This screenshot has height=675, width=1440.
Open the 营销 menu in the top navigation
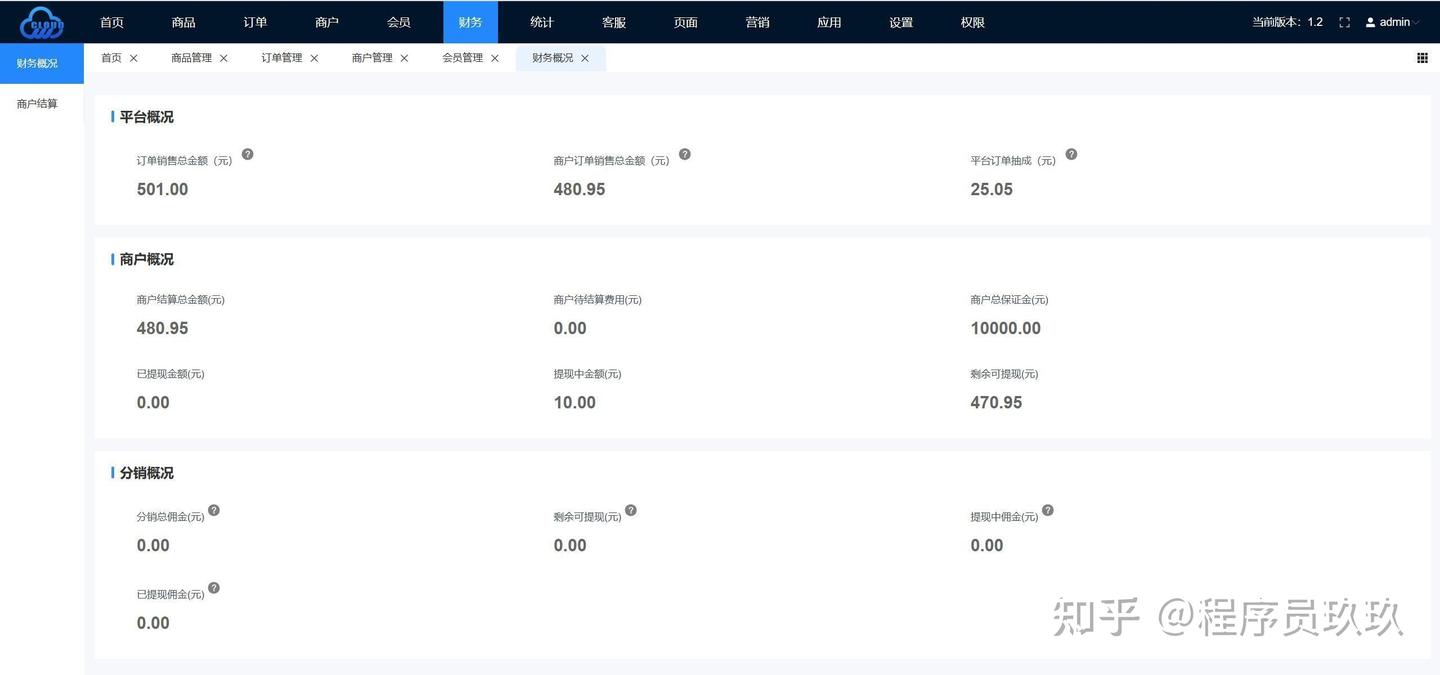(x=757, y=21)
